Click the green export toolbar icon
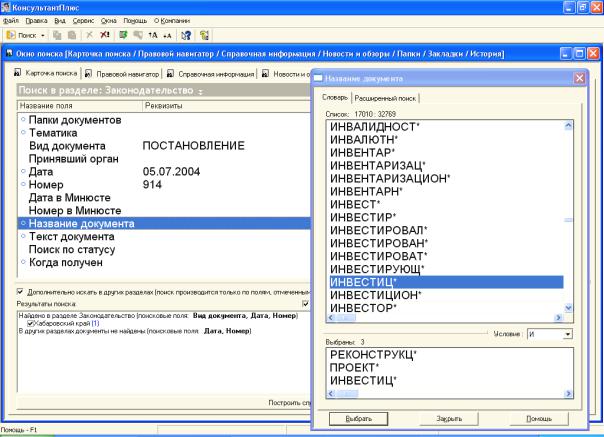The height and width of the screenshot is (437, 604). [123, 35]
